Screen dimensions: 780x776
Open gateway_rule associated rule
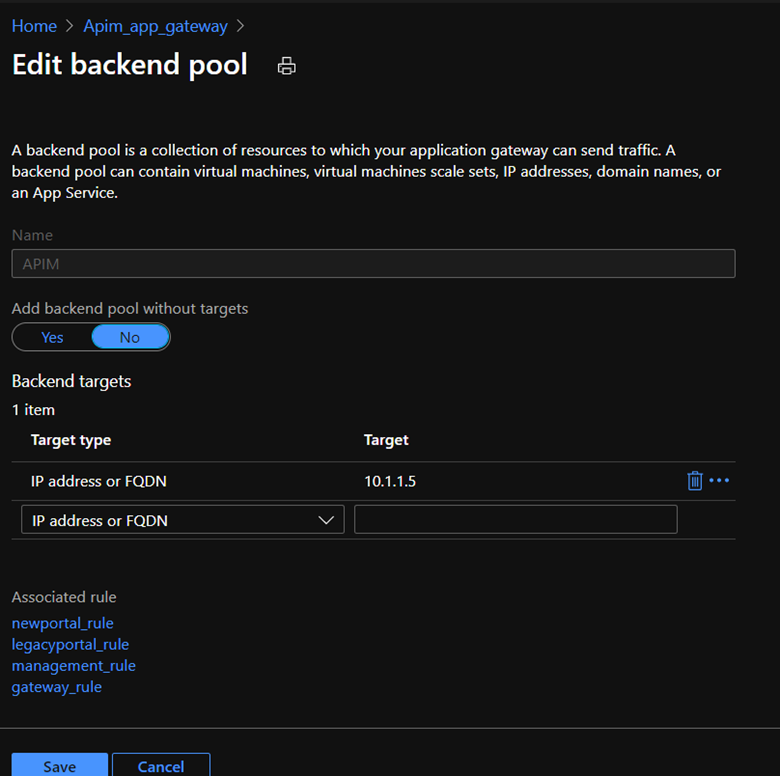pyautogui.click(x=57, y=687)
